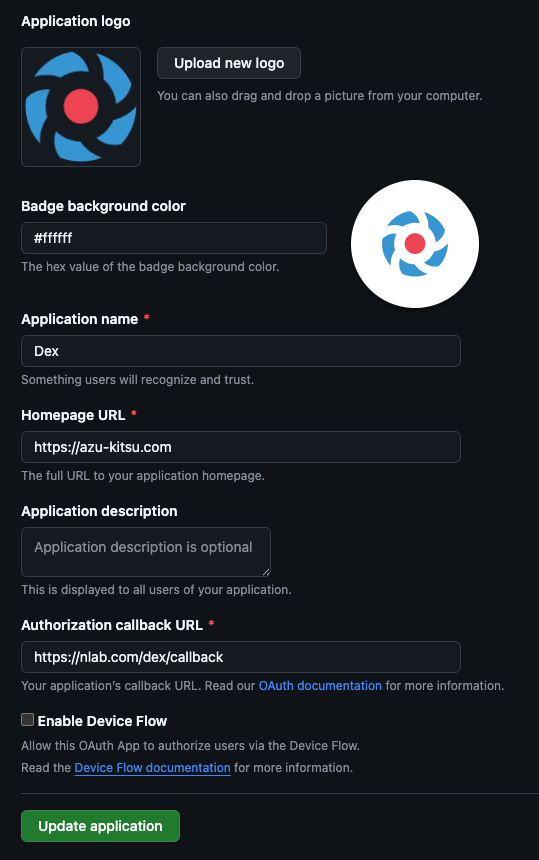539x860 pixels.
Task: Click the square Dex application logo image
Action: pos(81,107)
